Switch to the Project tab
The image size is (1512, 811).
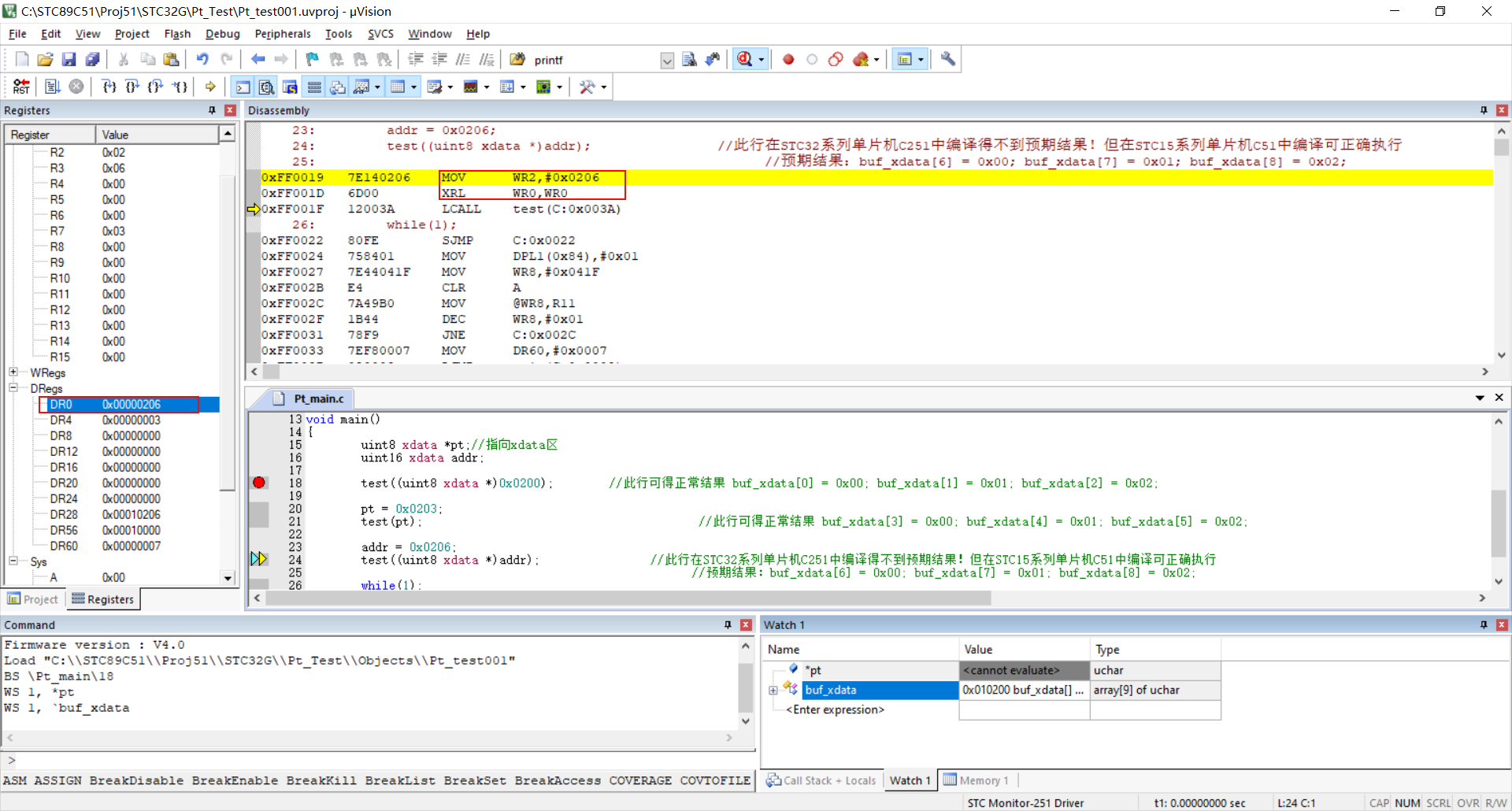click(33, 599)
